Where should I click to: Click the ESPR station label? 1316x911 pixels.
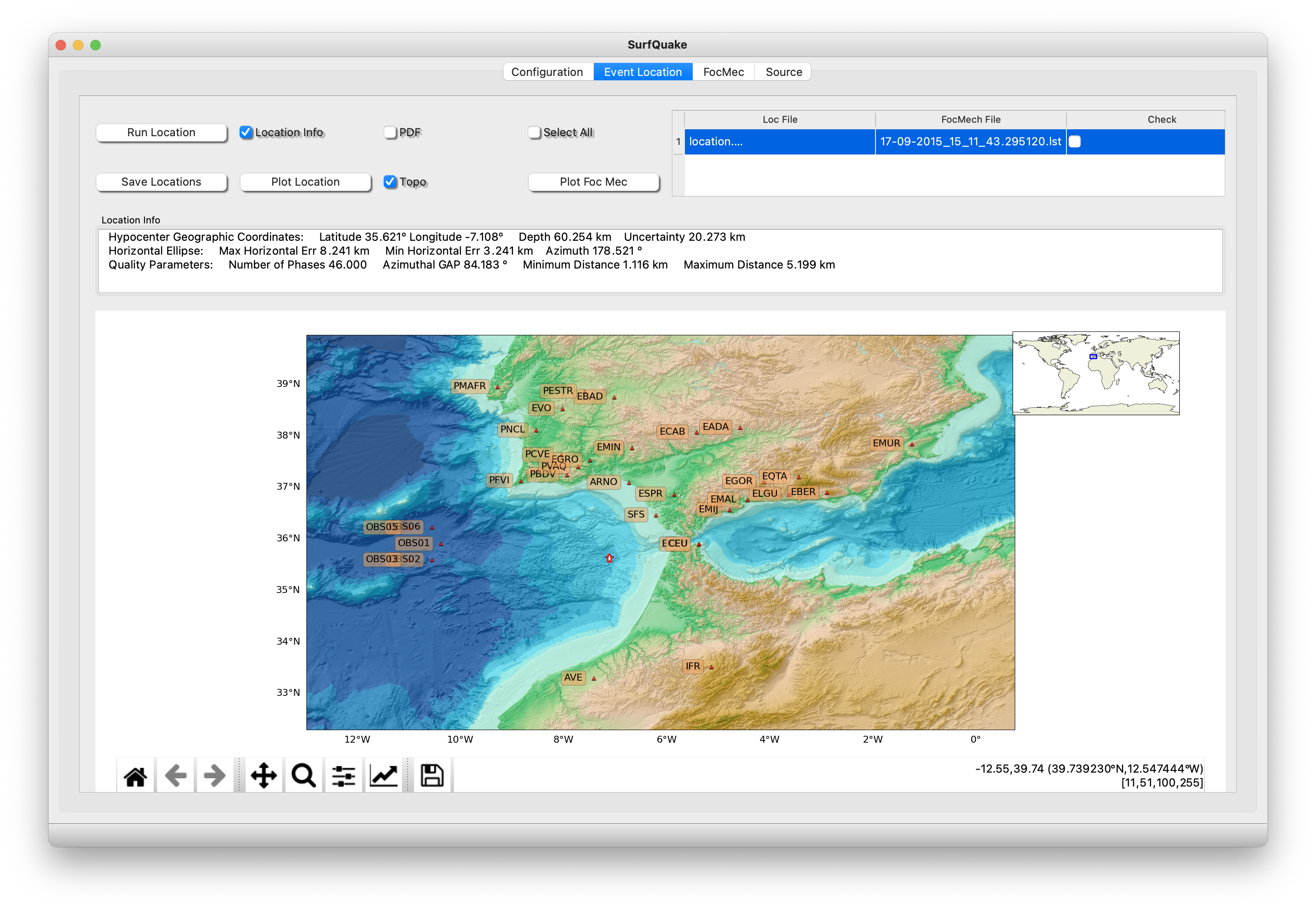(650, 493)
